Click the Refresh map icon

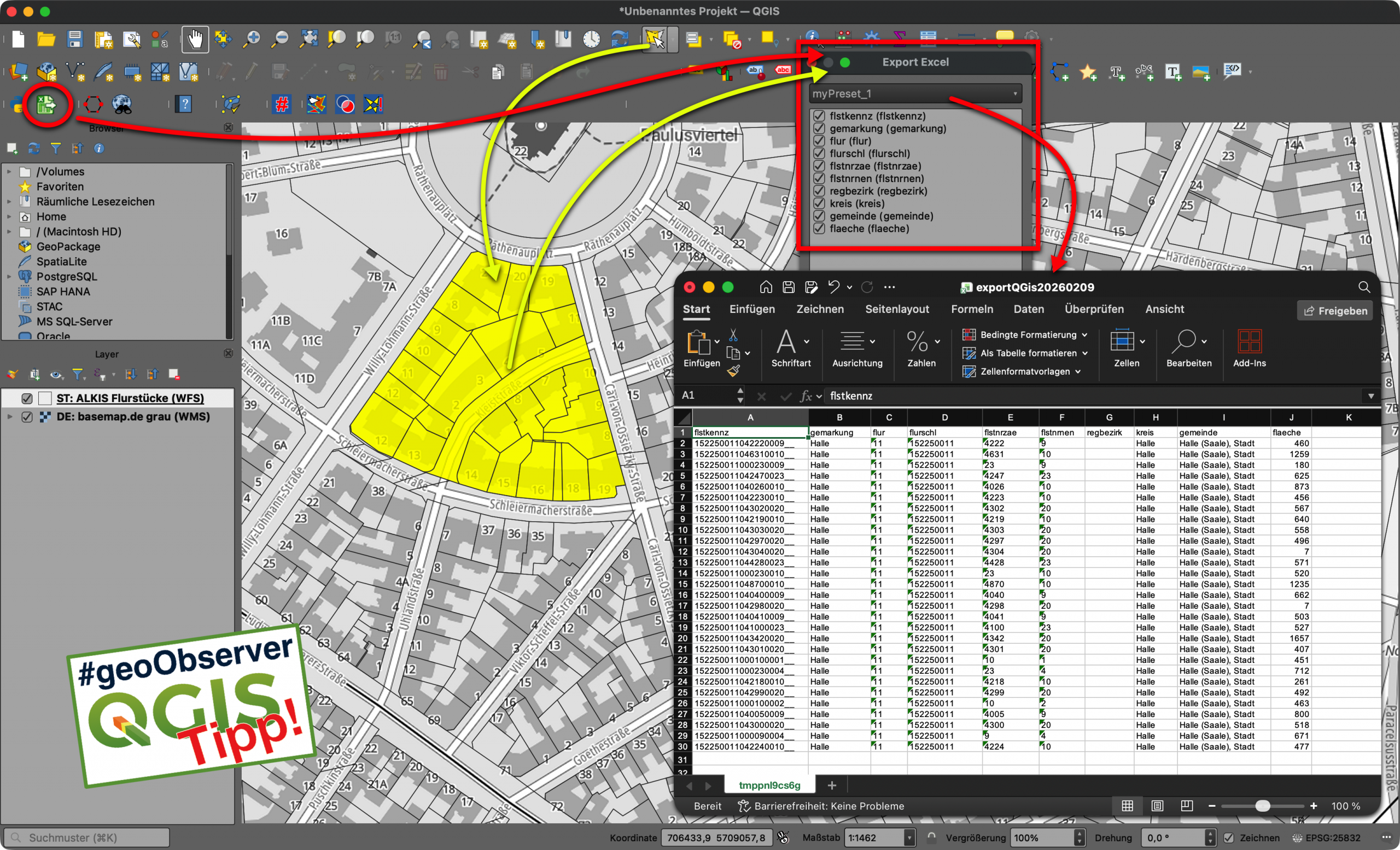[619, 39]
